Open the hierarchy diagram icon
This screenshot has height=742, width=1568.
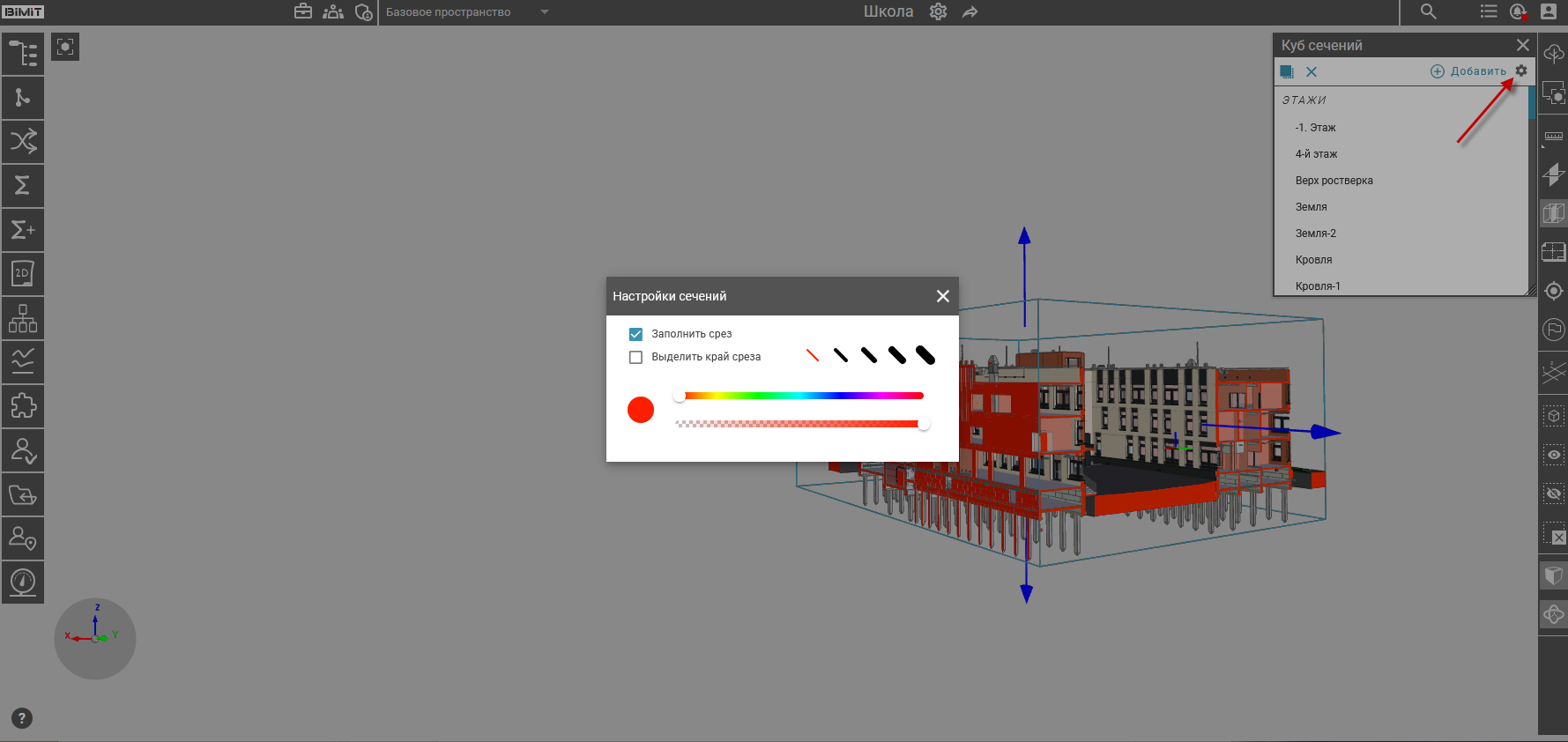pyautogui.click(x=23, y=318)
